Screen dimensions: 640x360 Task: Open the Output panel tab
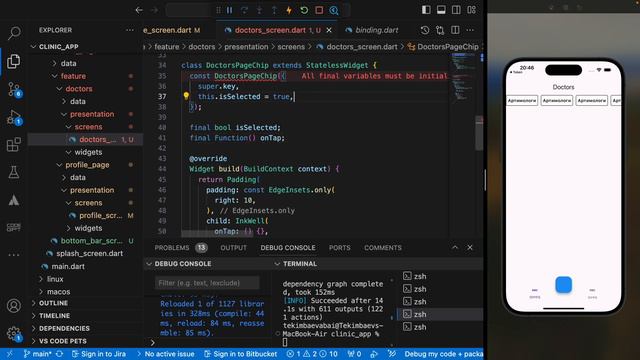click(233, 248)
